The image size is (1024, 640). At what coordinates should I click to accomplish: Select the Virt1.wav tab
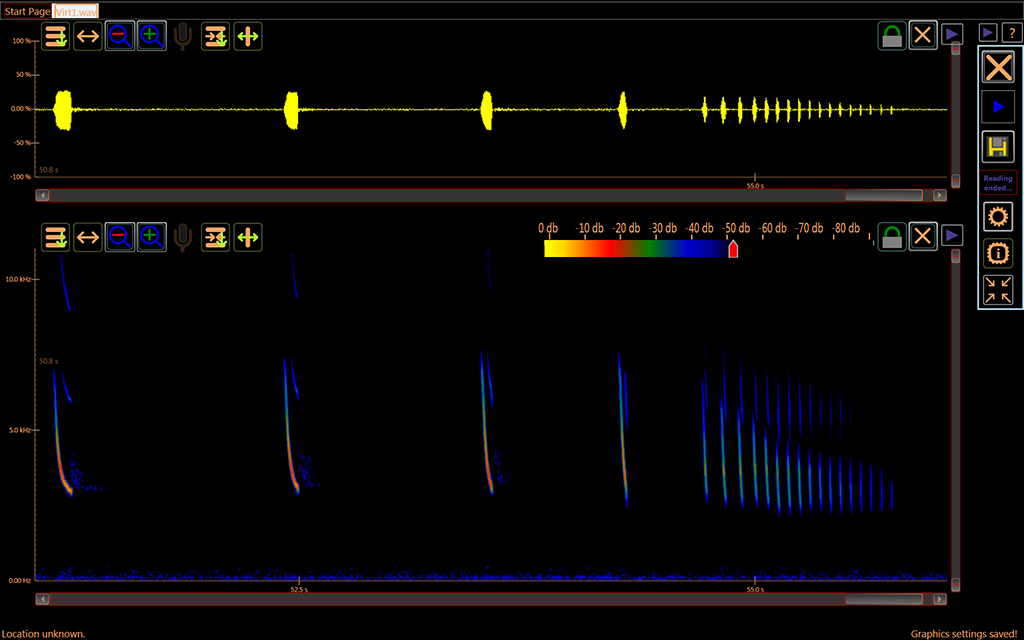(77, 10)
